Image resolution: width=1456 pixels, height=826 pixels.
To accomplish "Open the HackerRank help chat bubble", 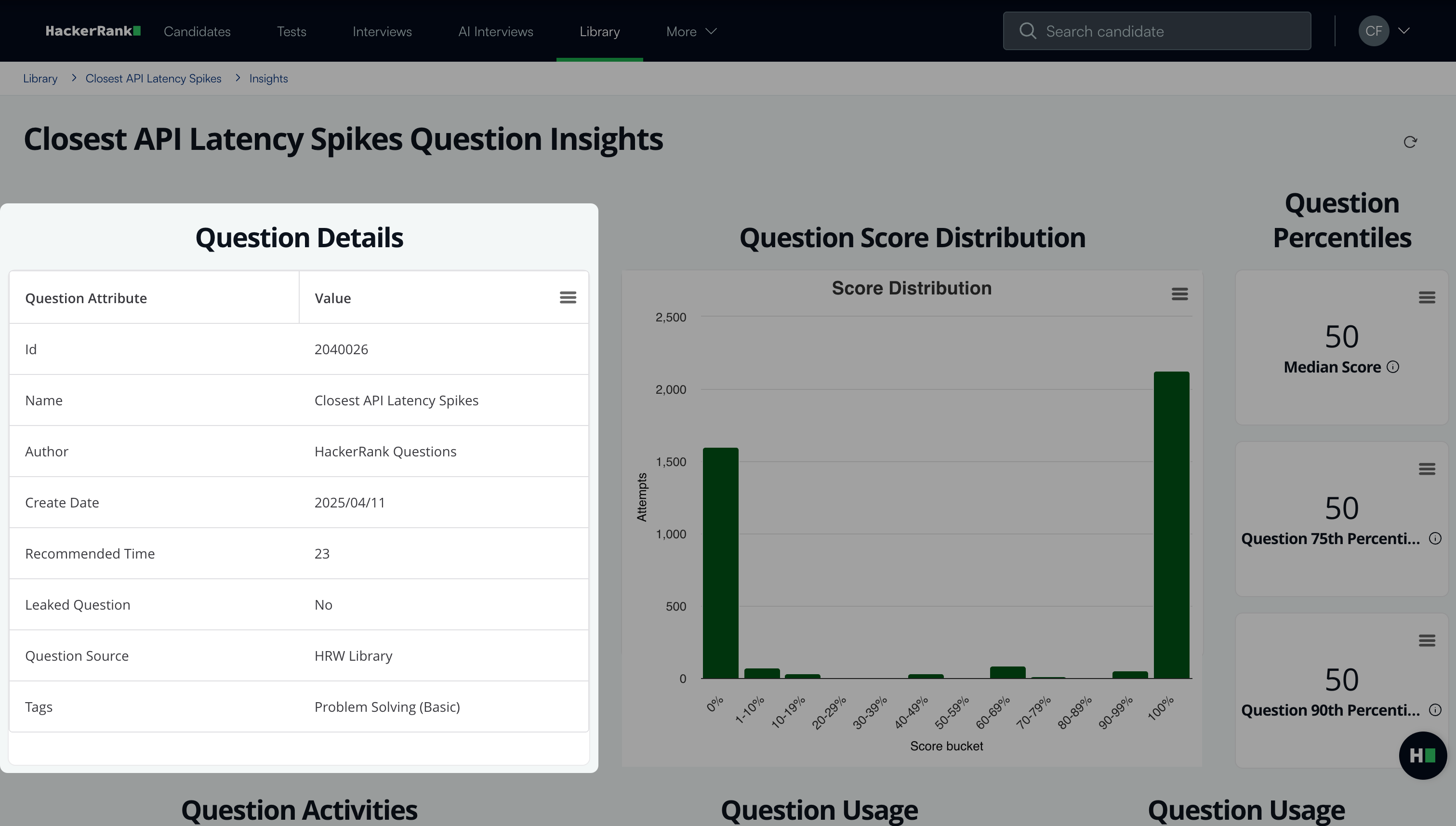I will (x=1422, y=755).
